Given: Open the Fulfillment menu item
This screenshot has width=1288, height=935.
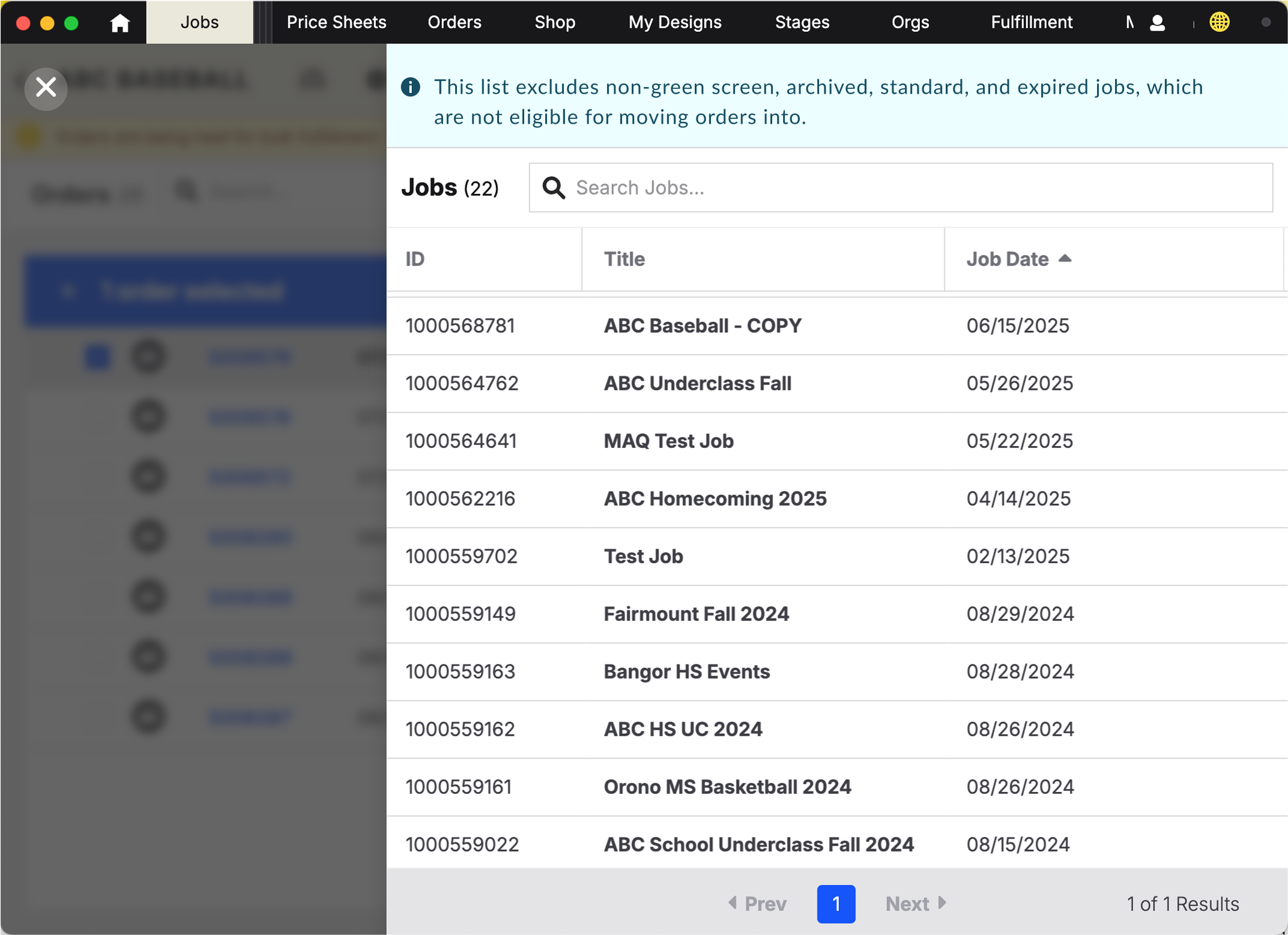Looking at the screenshot, I should pos(1031,23).
